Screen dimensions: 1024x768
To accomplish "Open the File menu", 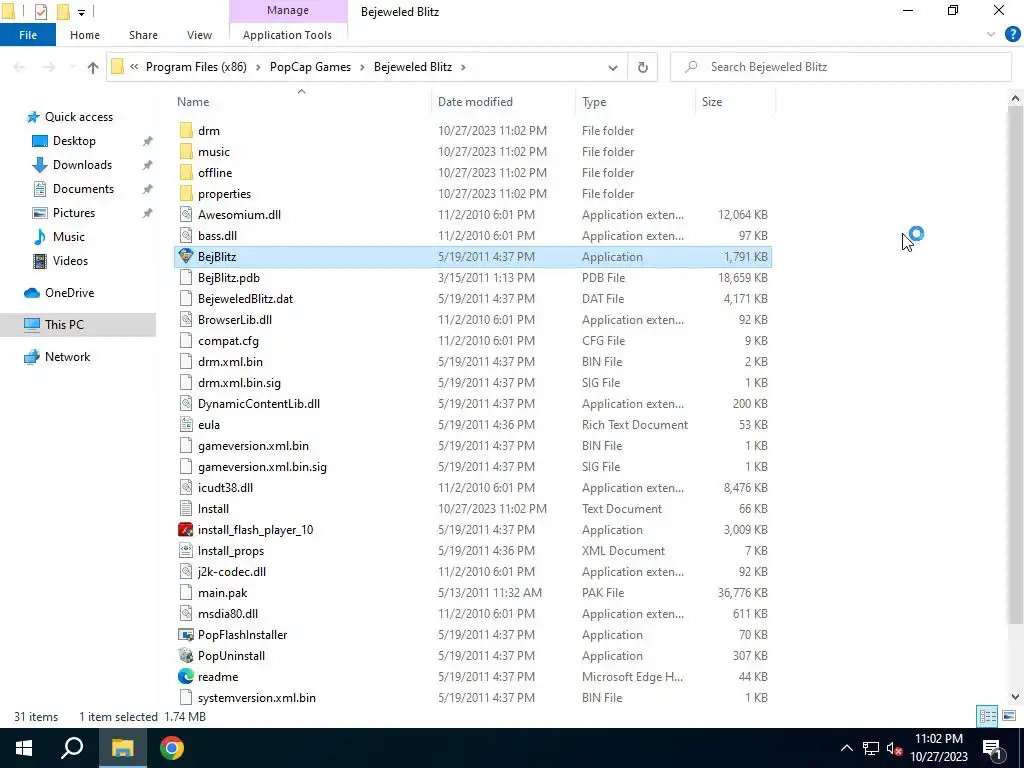I will tap(28, 35).
